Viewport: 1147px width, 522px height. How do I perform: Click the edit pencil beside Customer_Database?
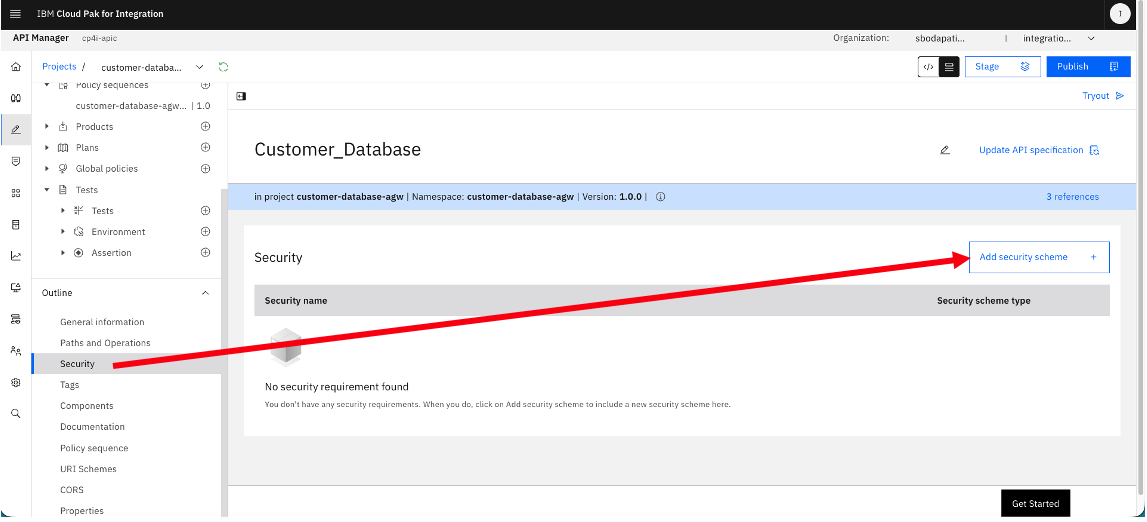tap(944, 150)
